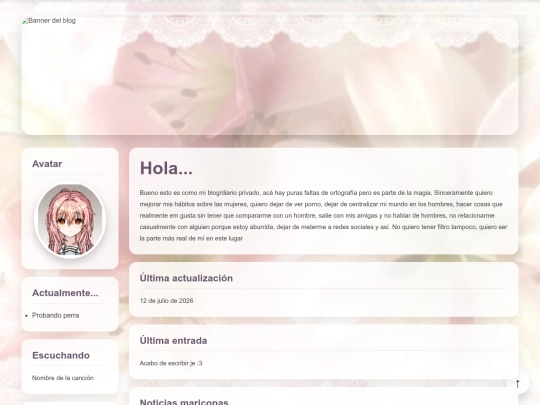The image size is (540, 405).
Task: Click the 'Escuchando' heading
Action: point(61,355)
